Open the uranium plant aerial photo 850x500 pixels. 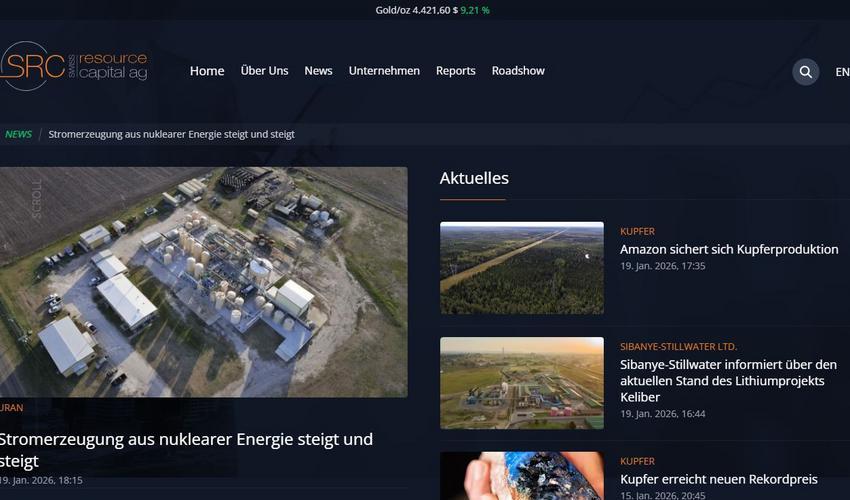pyautogui.click(x=204, y=282)
